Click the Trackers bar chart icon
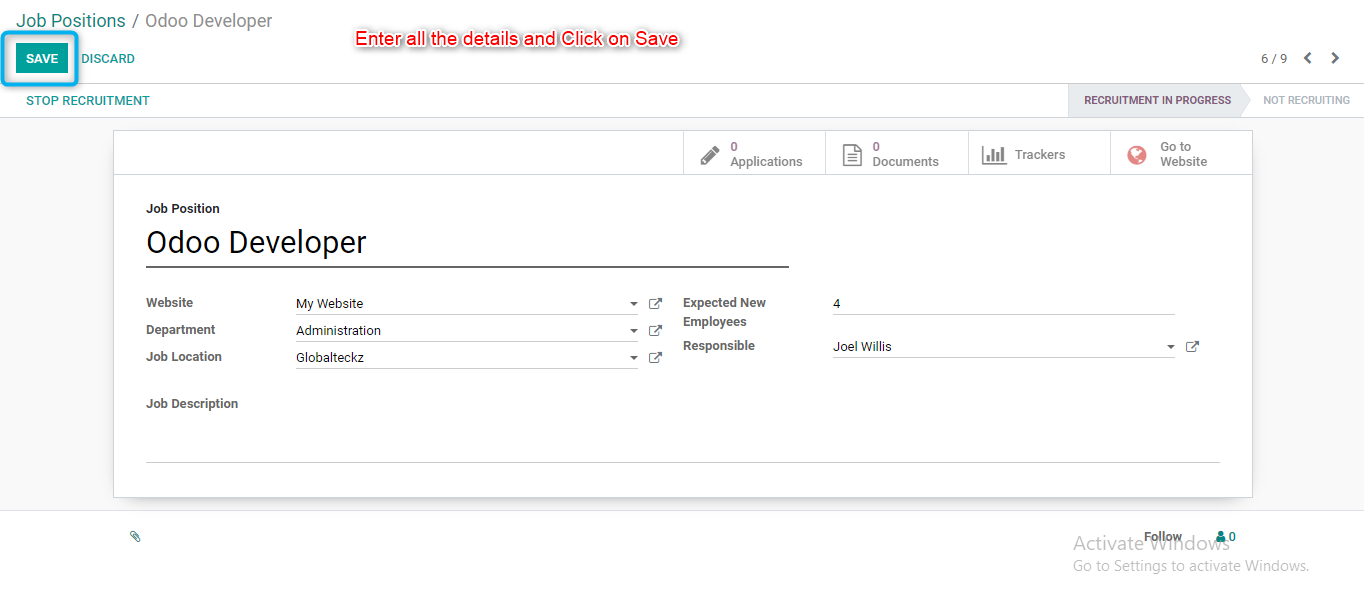The height and width of the screenshot is (606, 1364). [994, 155]
